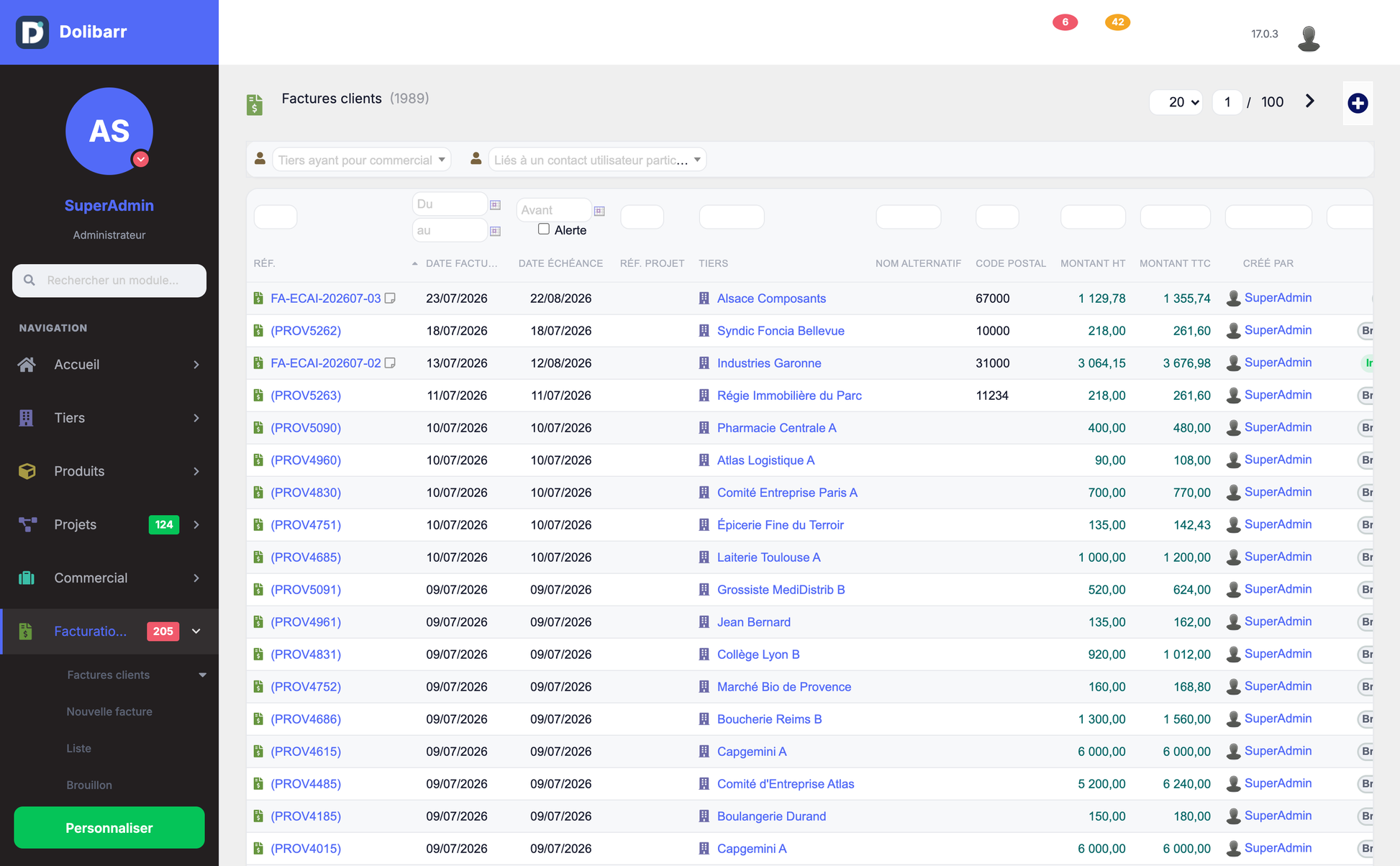Sort by the TIERS column header
The width and height of the screenshot is (1400, 866).
pos(713,263)
